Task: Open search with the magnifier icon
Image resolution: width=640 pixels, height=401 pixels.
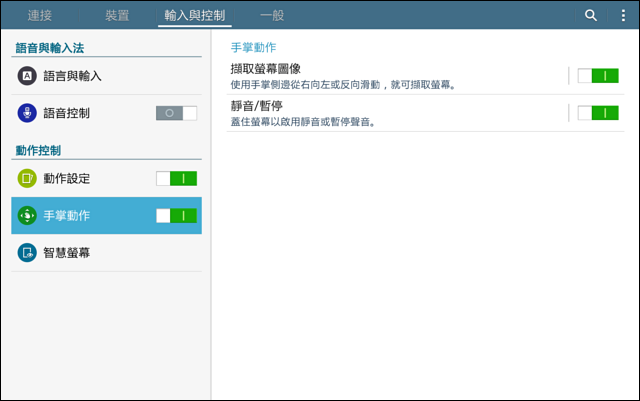Action: (591, 16)
